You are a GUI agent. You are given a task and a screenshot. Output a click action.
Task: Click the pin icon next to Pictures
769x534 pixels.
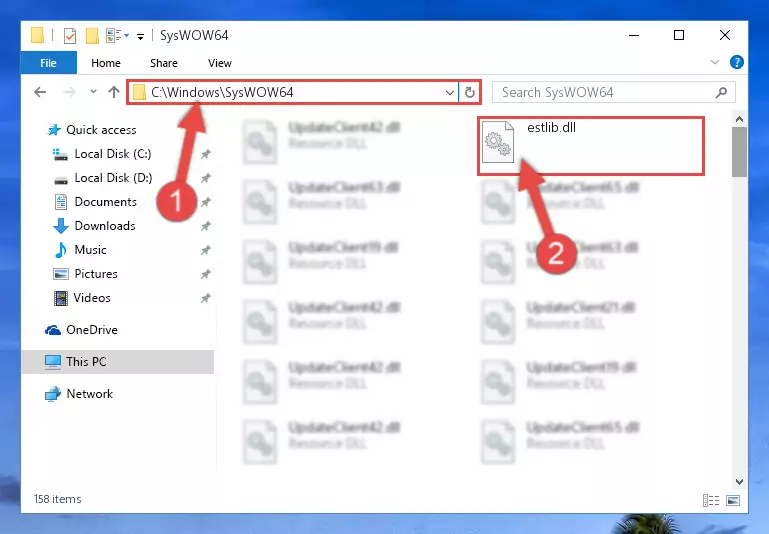pos(205,274)
